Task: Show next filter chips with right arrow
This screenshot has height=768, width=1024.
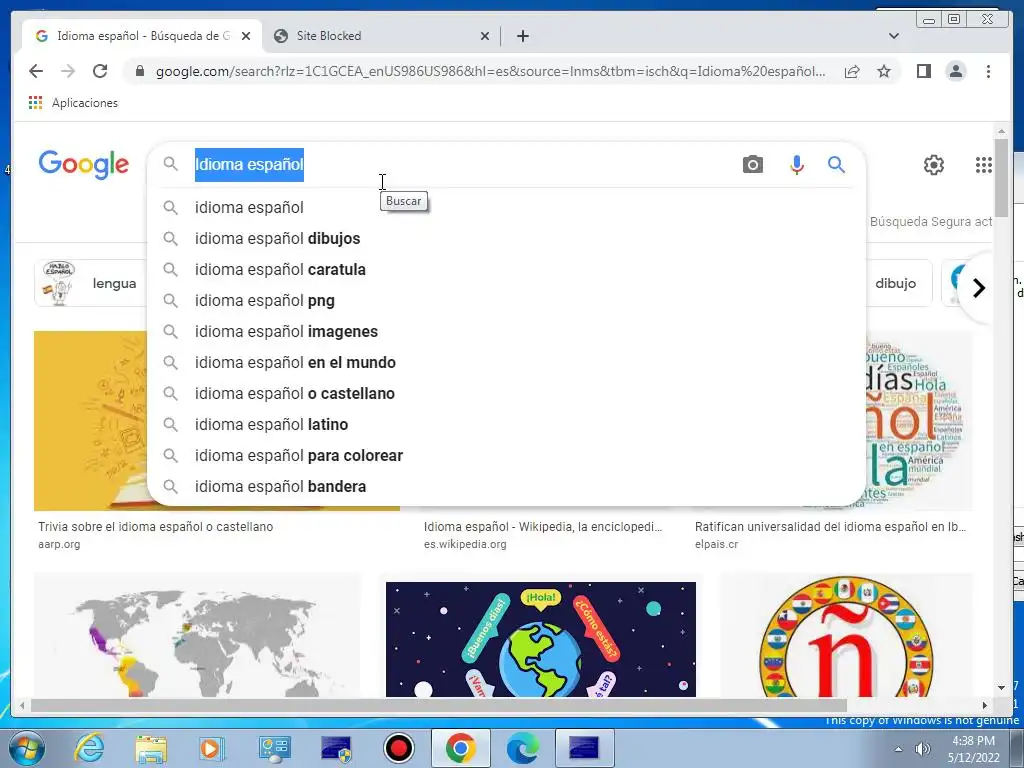Action: (978, 288)
